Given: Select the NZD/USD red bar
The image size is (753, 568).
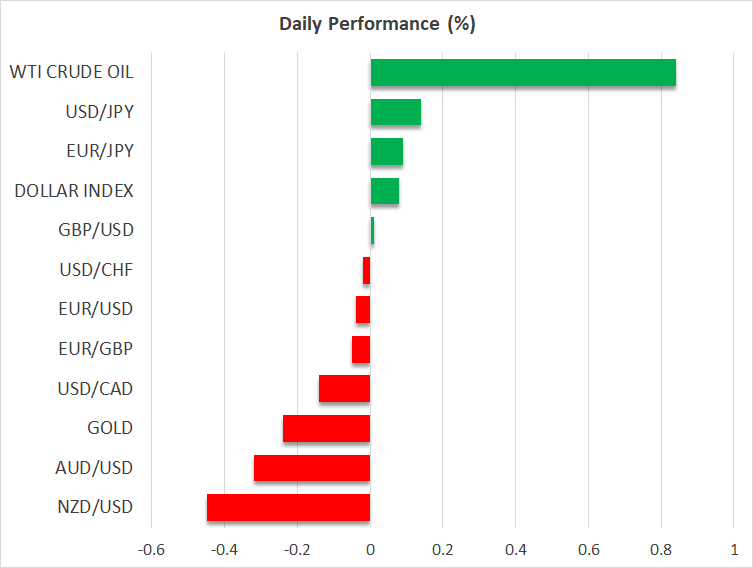Looking at the screenshot, I should point(288,507).
